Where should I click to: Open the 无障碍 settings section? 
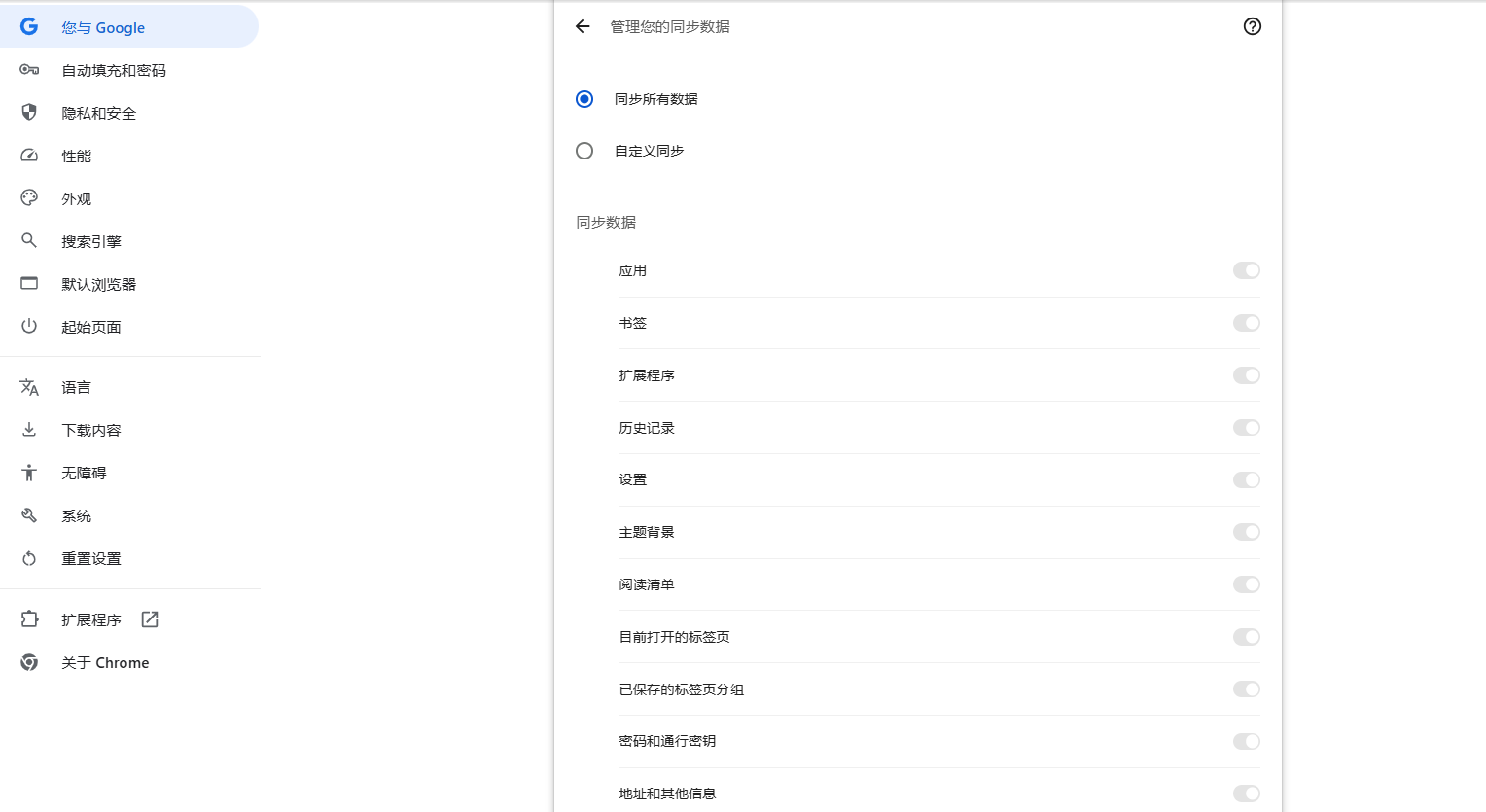point(129,473)
